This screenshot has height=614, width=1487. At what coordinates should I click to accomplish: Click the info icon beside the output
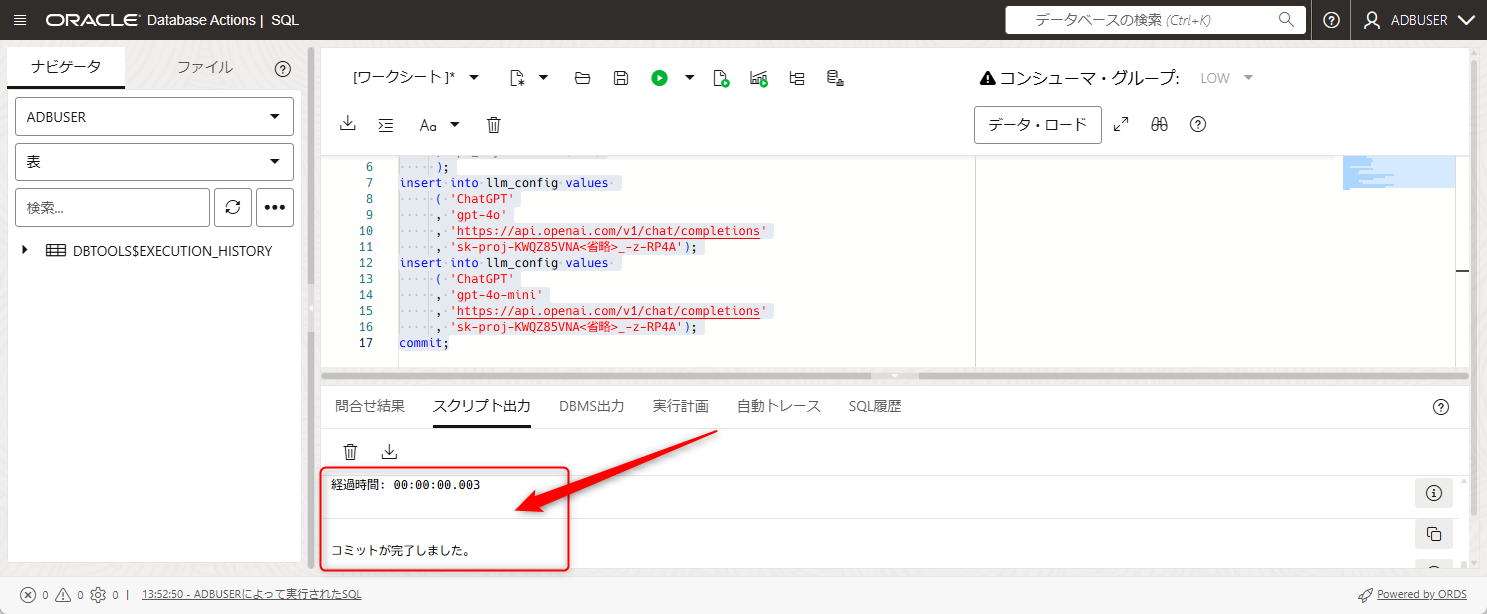1433,493
